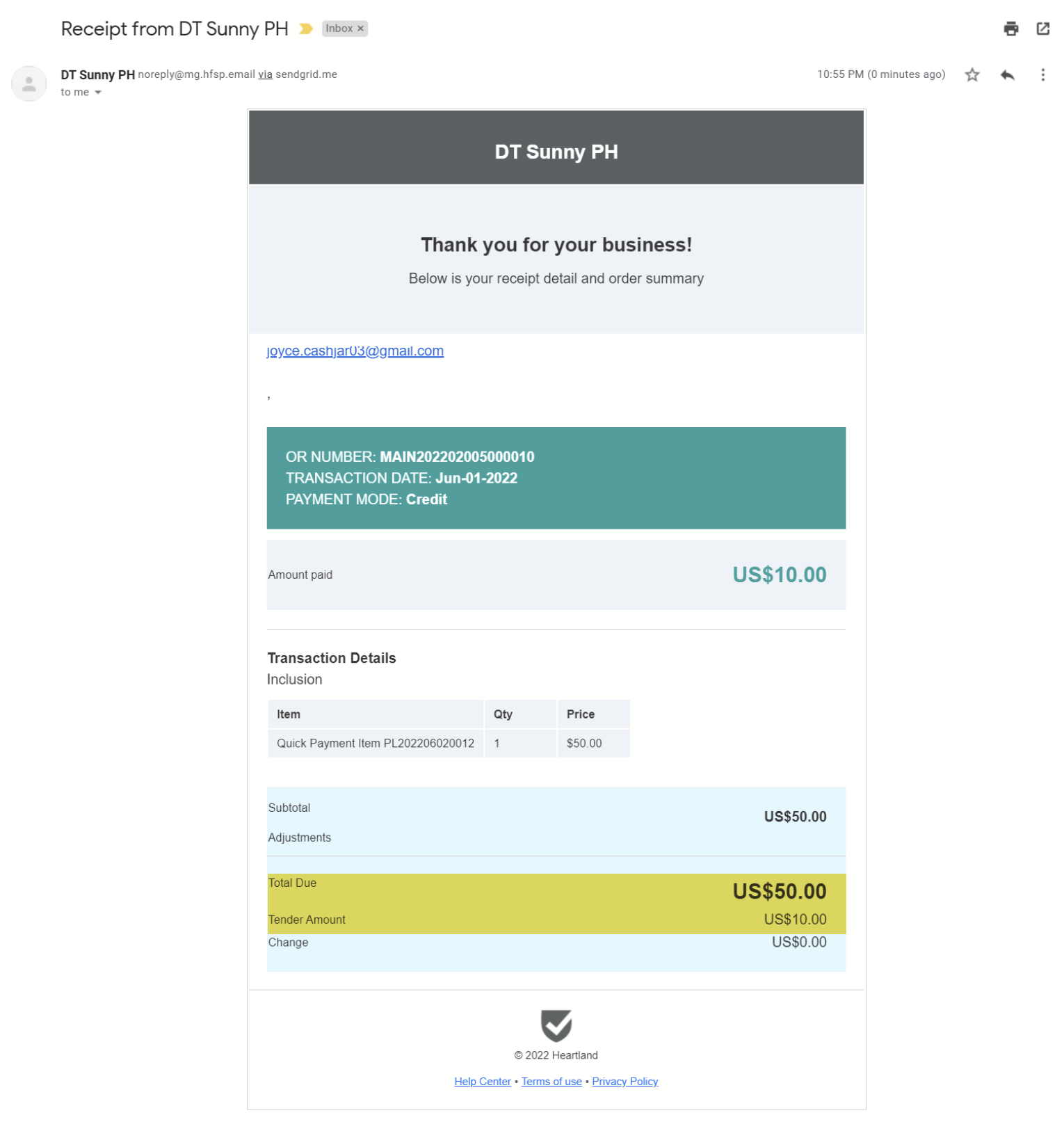
Task: Click the email subject line
Action: click(175, 29)
